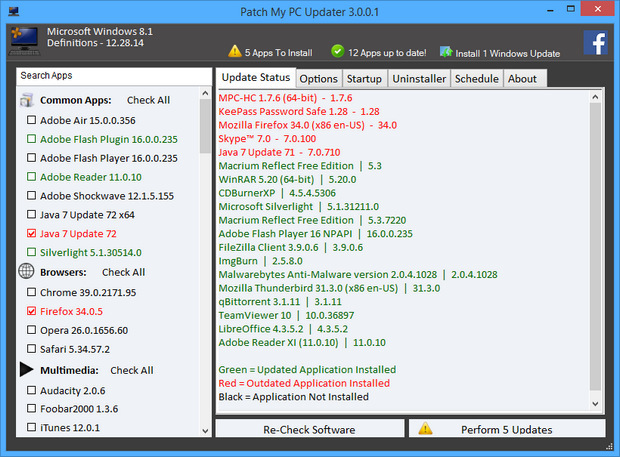Select the WinRAR 5.20 (64-bit) line
Viewport: 620px width, 457px height.
point(287,179)
